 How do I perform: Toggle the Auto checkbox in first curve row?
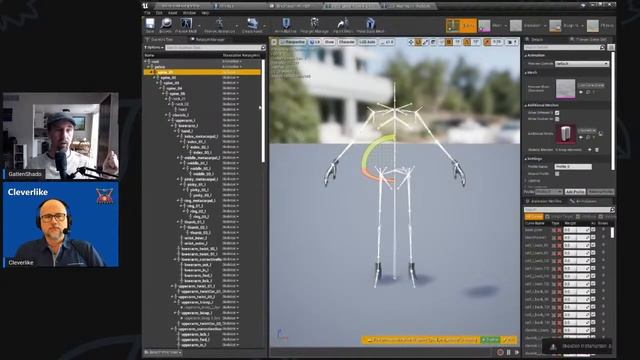(593, 230)
